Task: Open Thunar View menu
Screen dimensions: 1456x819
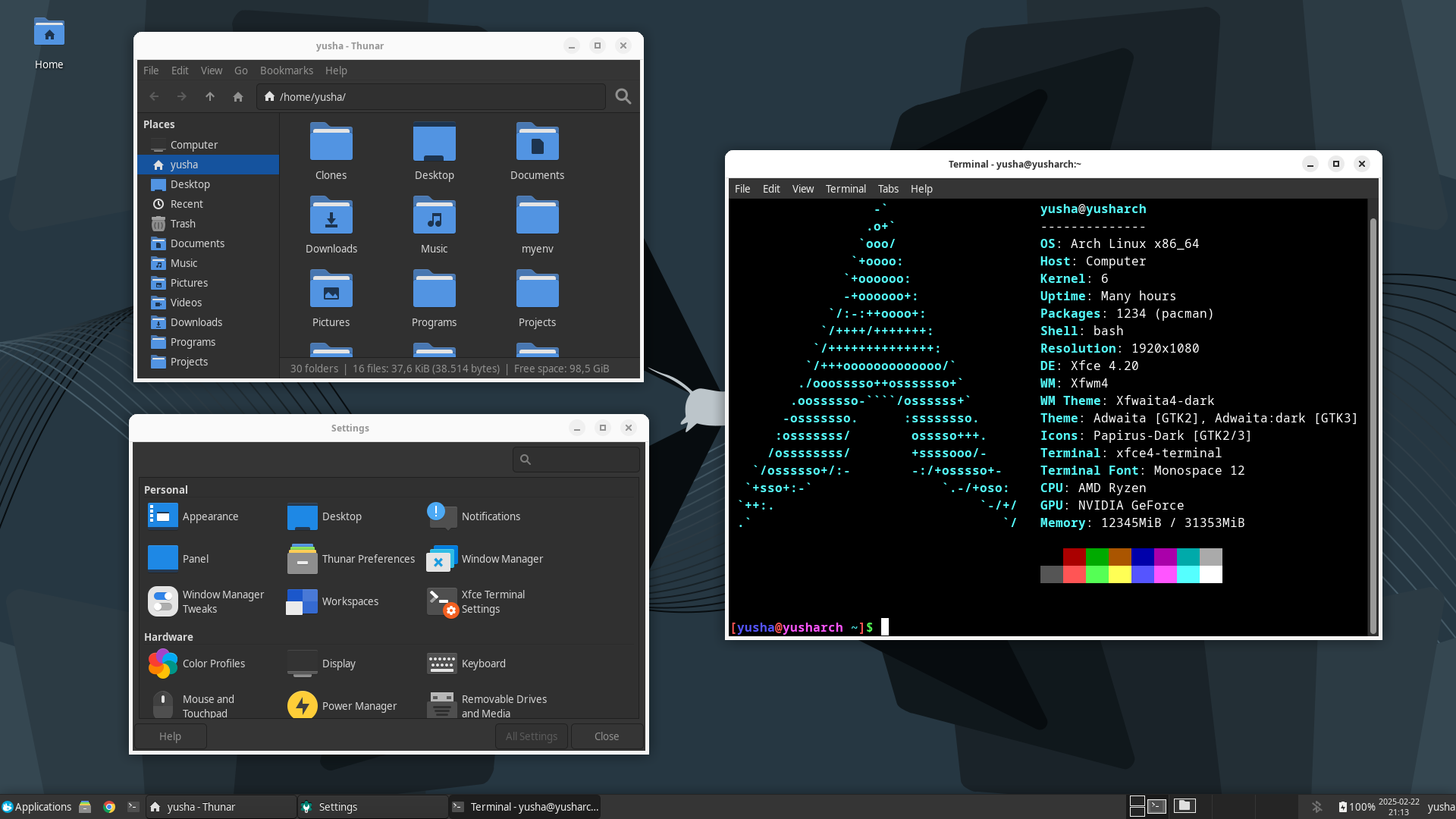Action: point(212,70)
